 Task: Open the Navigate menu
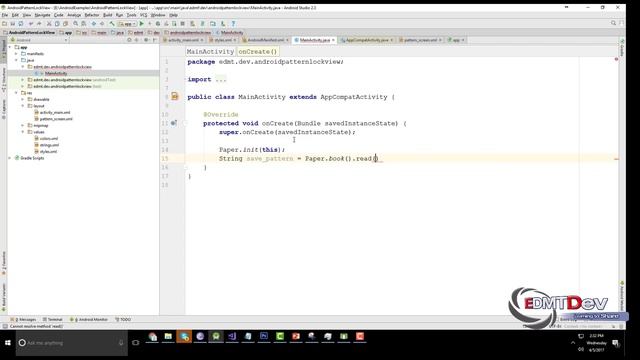(42, 15)
